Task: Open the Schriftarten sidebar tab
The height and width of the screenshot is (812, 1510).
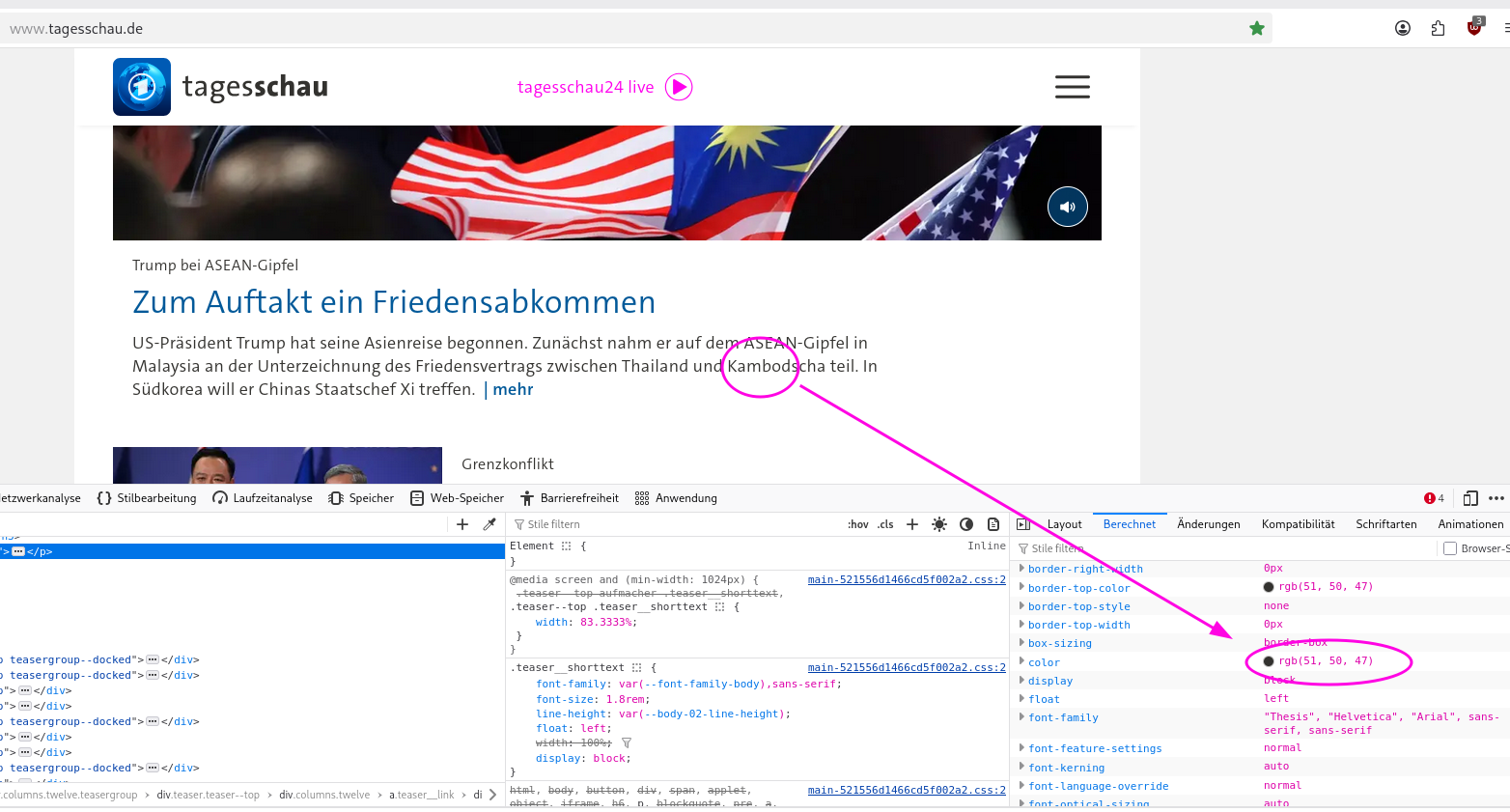Action: pos(1386,524)
